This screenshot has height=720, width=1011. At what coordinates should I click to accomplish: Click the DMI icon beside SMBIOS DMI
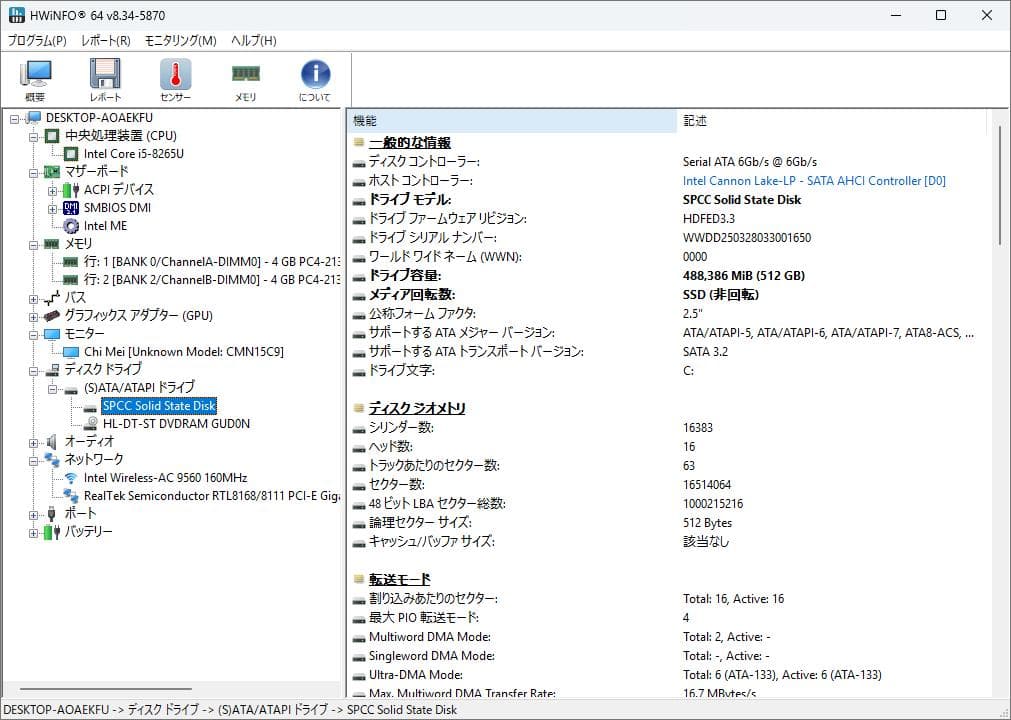pos(71,208)
